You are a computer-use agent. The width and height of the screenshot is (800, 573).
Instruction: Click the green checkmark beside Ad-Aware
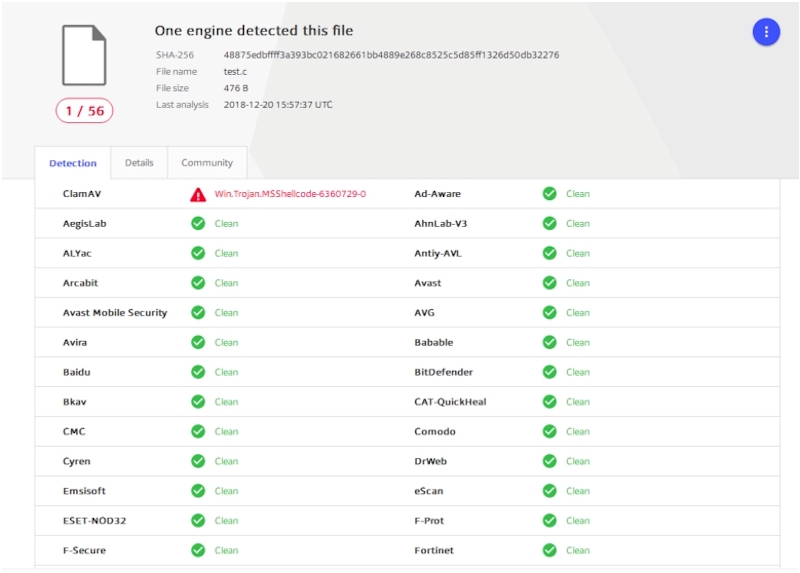549,194
